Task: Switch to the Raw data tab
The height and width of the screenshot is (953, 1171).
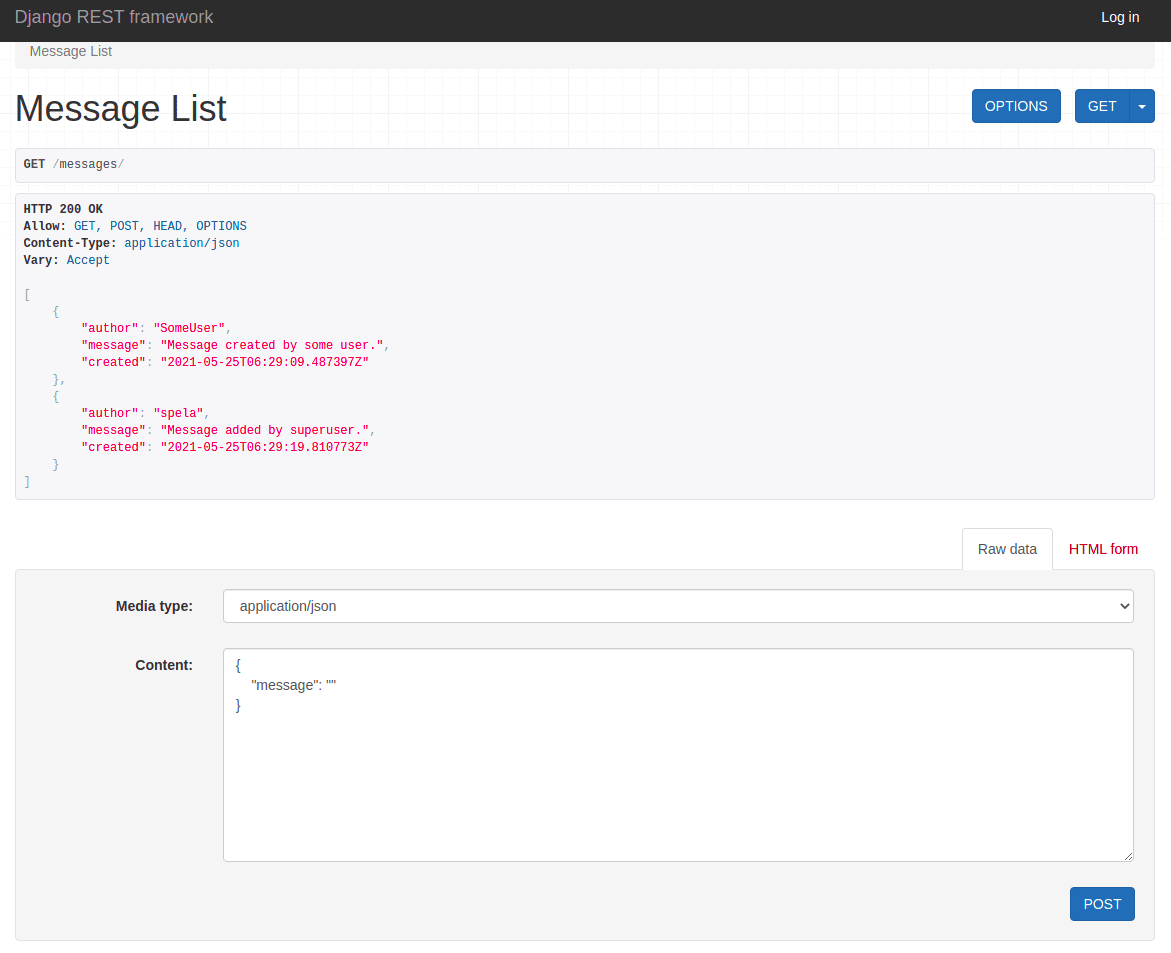Action: click(1007, 549)
